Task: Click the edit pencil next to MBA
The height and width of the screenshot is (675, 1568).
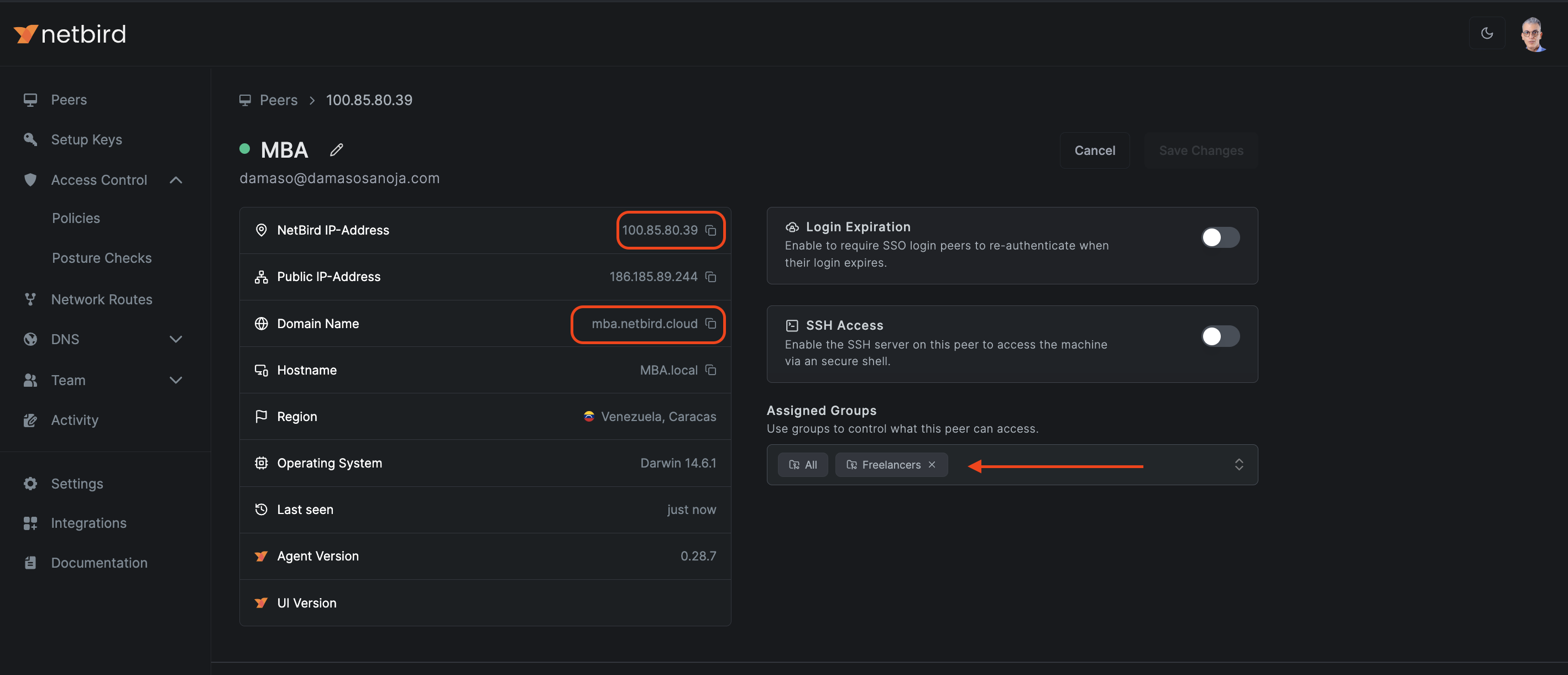Action: [x=337, y=149]
